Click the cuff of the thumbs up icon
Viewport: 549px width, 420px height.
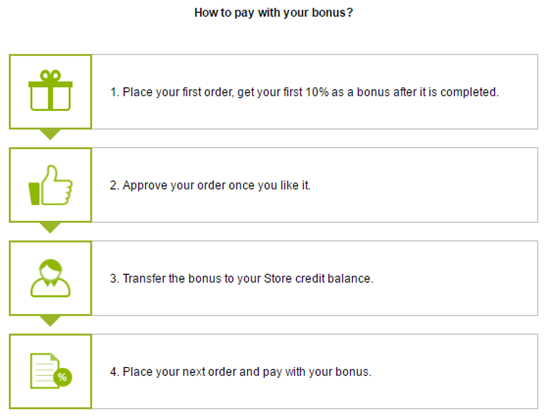coord(34,194)
